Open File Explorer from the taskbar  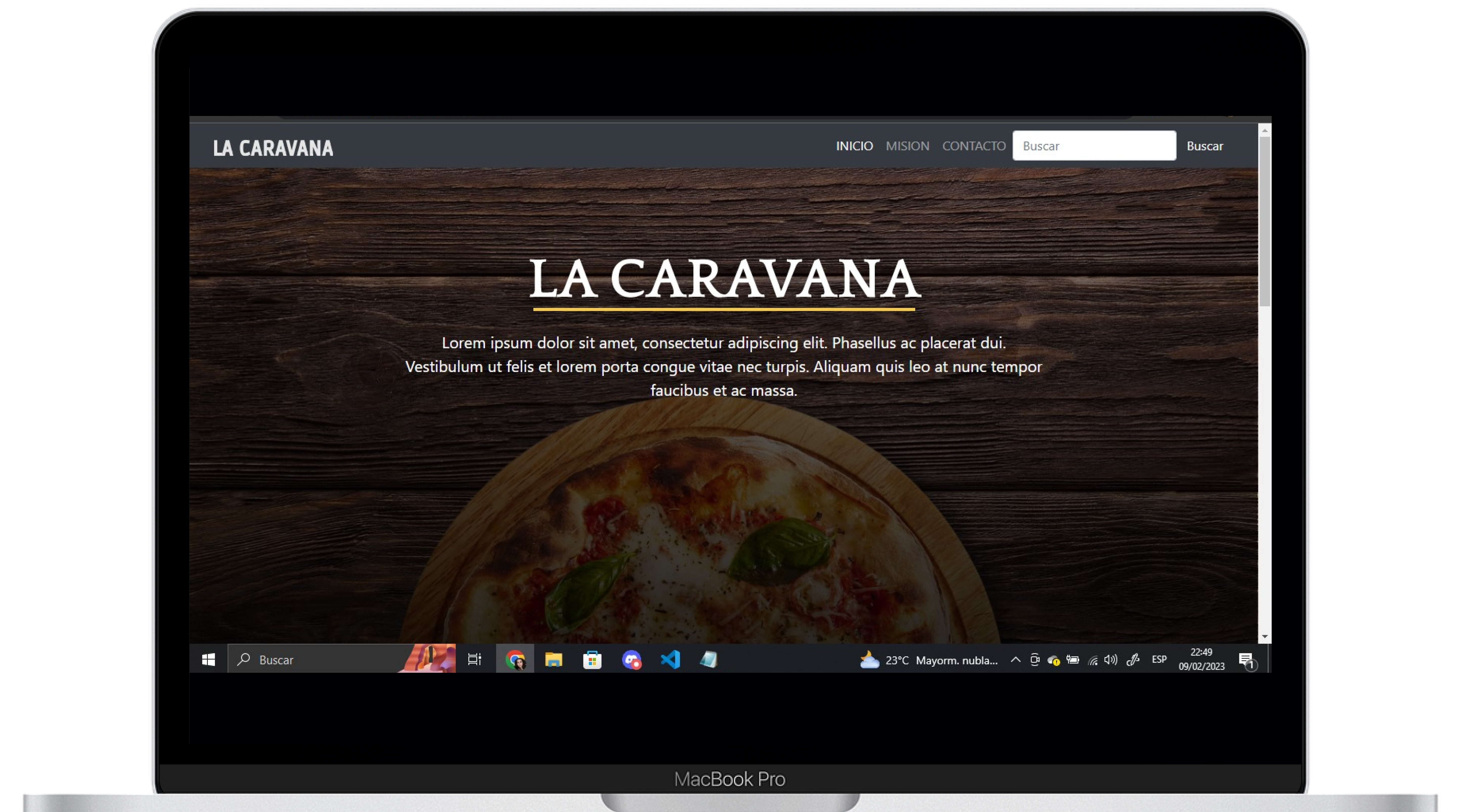[554, 659]
